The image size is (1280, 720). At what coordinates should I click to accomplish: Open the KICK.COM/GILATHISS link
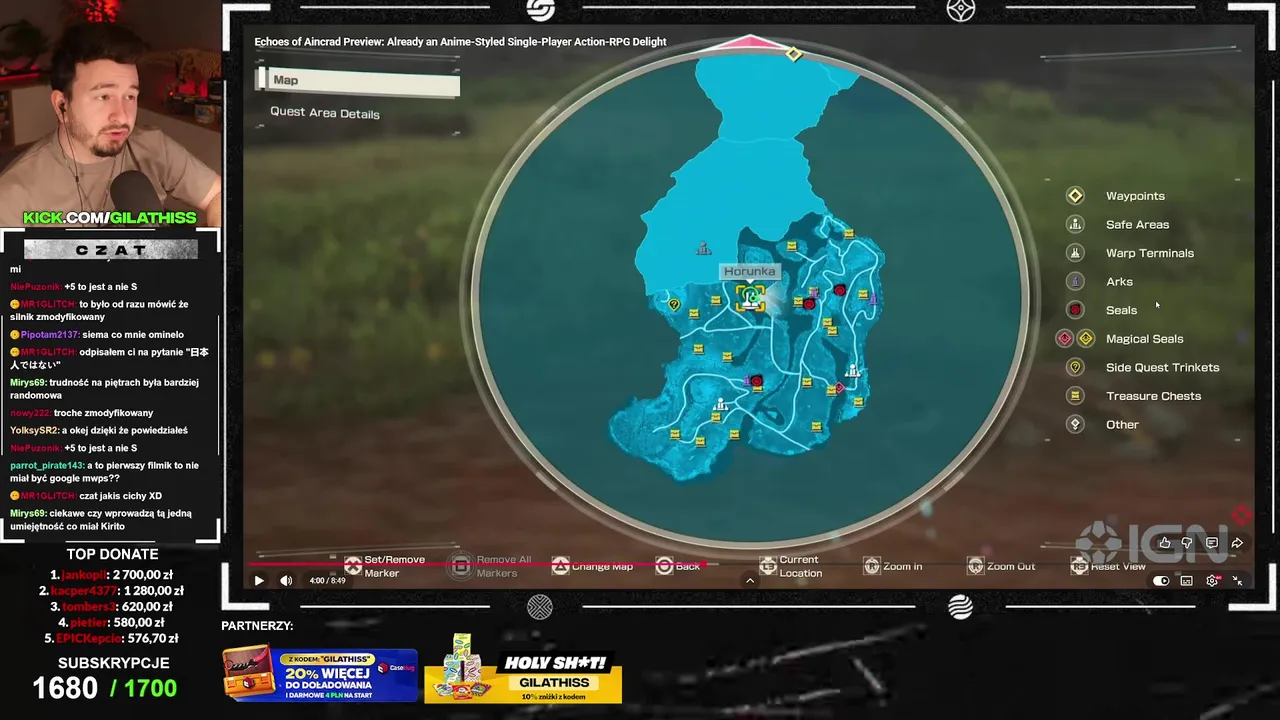(110, 218)
